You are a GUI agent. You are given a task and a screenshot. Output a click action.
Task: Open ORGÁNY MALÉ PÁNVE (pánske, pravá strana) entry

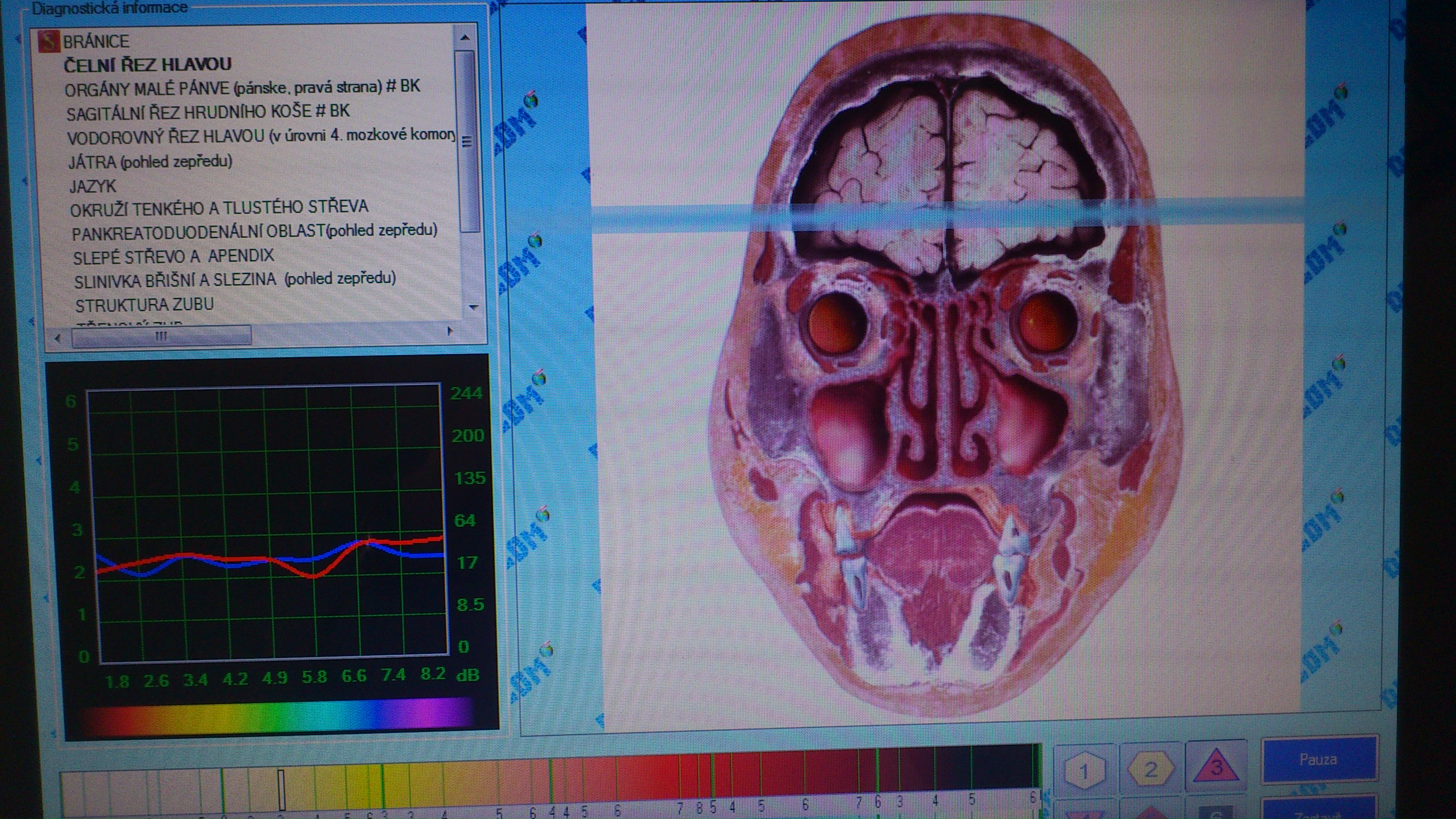(243, 87)
